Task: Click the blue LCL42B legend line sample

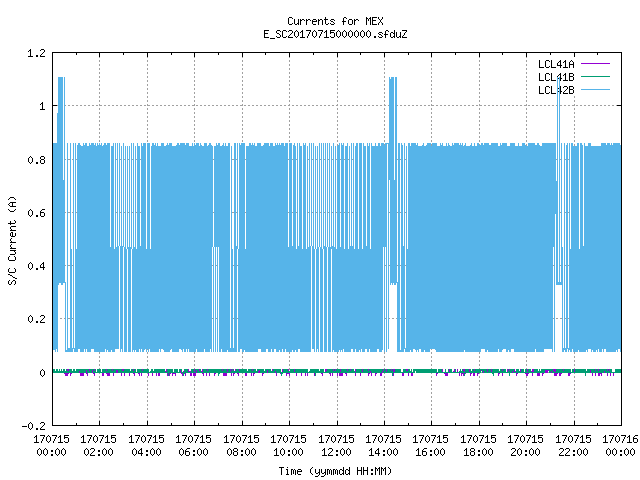Action: 595,90
